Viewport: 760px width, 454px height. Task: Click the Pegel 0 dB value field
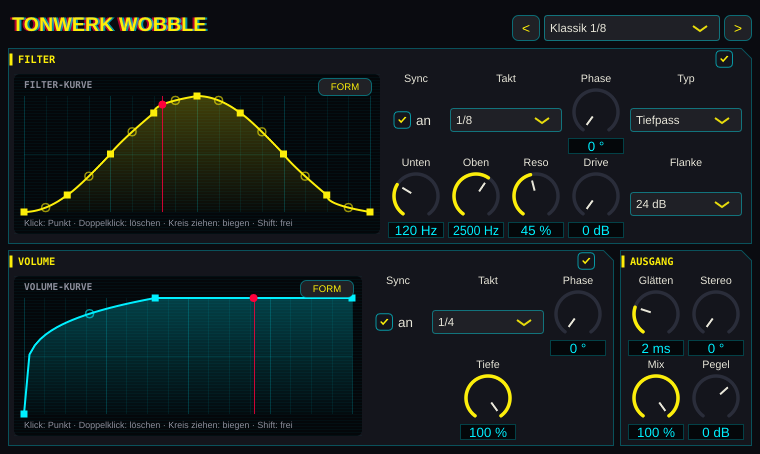click(716, 432)
